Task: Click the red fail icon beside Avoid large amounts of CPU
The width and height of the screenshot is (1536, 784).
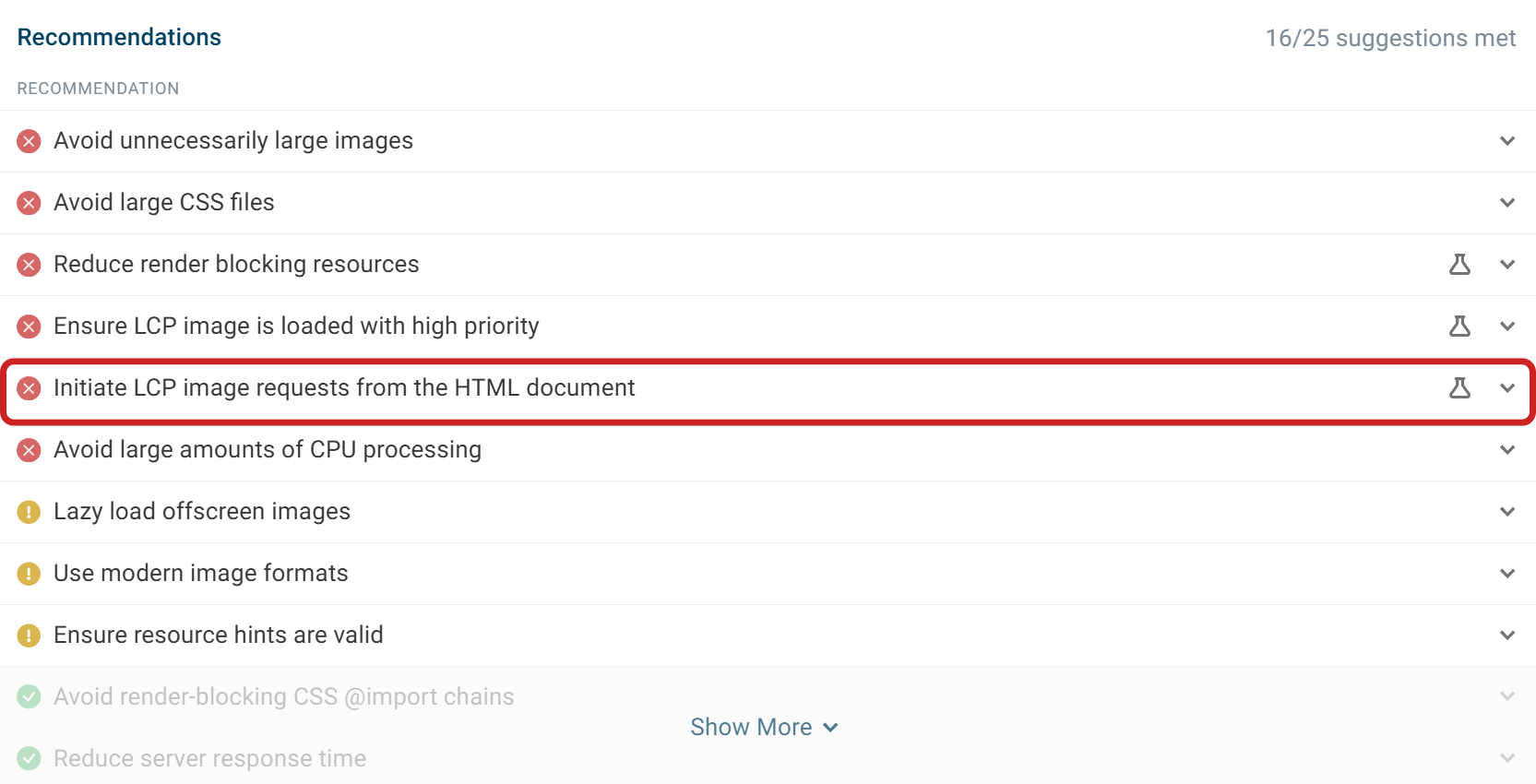Action: (29, 450)
